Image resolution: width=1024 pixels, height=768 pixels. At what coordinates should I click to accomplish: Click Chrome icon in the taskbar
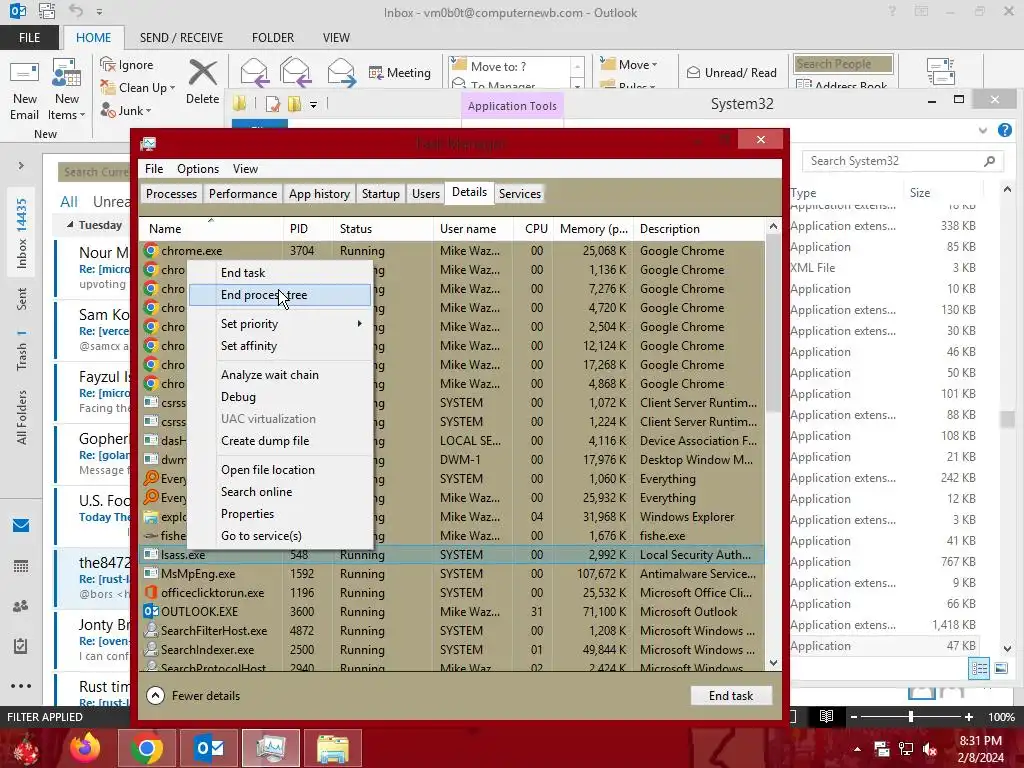(146, 748)
